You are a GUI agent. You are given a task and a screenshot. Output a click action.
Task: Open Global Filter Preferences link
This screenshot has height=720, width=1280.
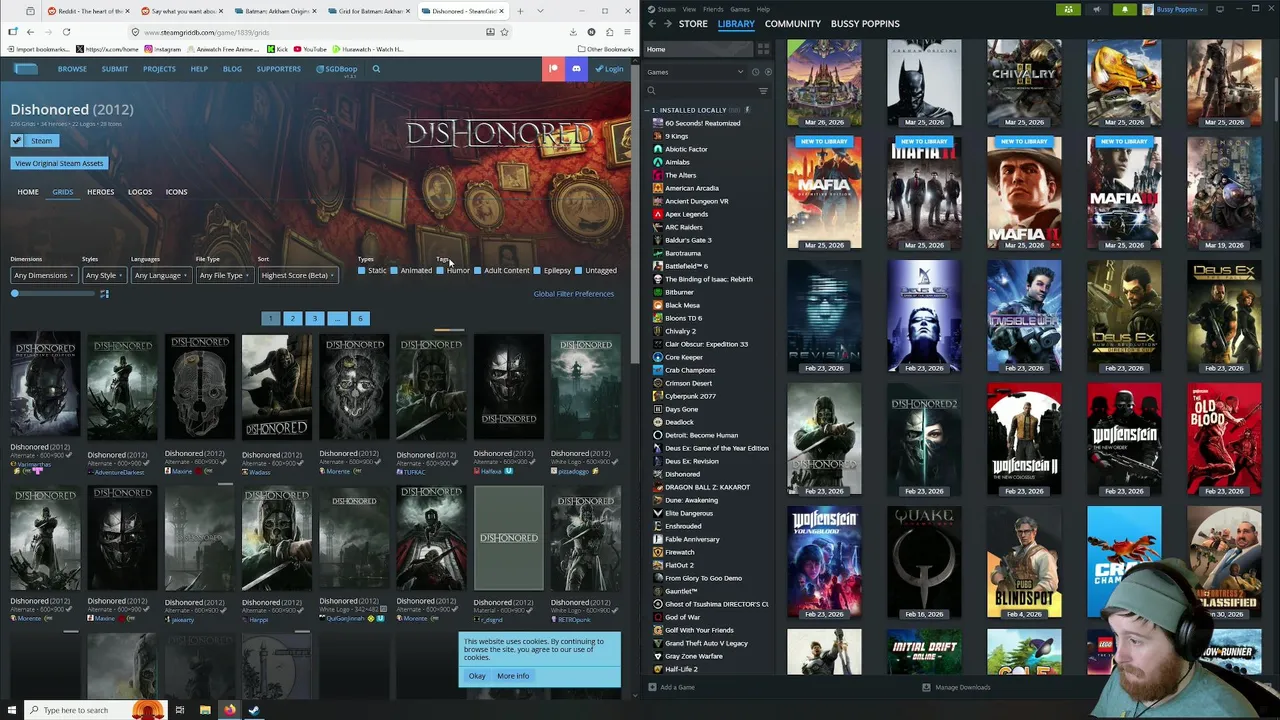[574, 294]
